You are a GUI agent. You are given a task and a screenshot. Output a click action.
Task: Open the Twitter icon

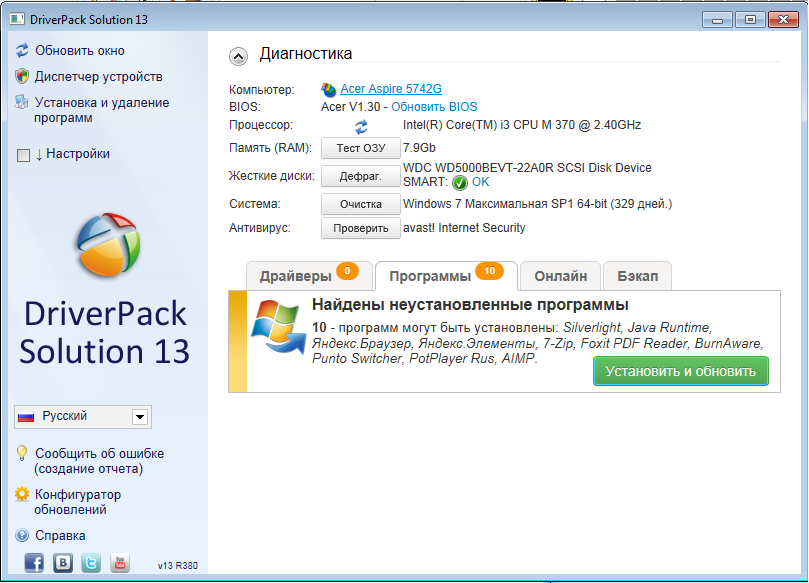click(91, 563)
